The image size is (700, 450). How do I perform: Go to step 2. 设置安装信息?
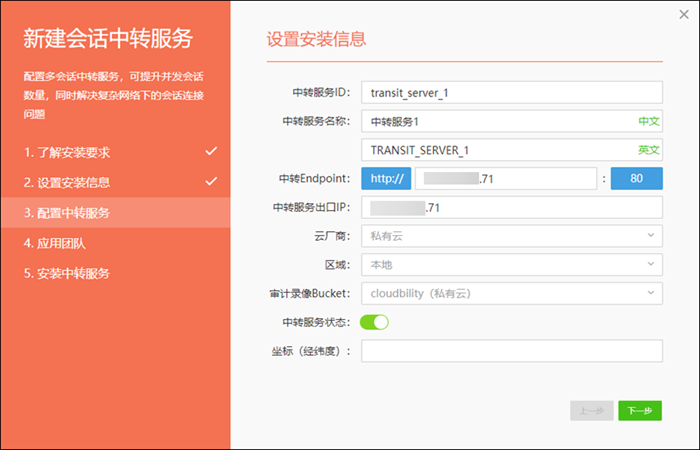click(67, 183)
